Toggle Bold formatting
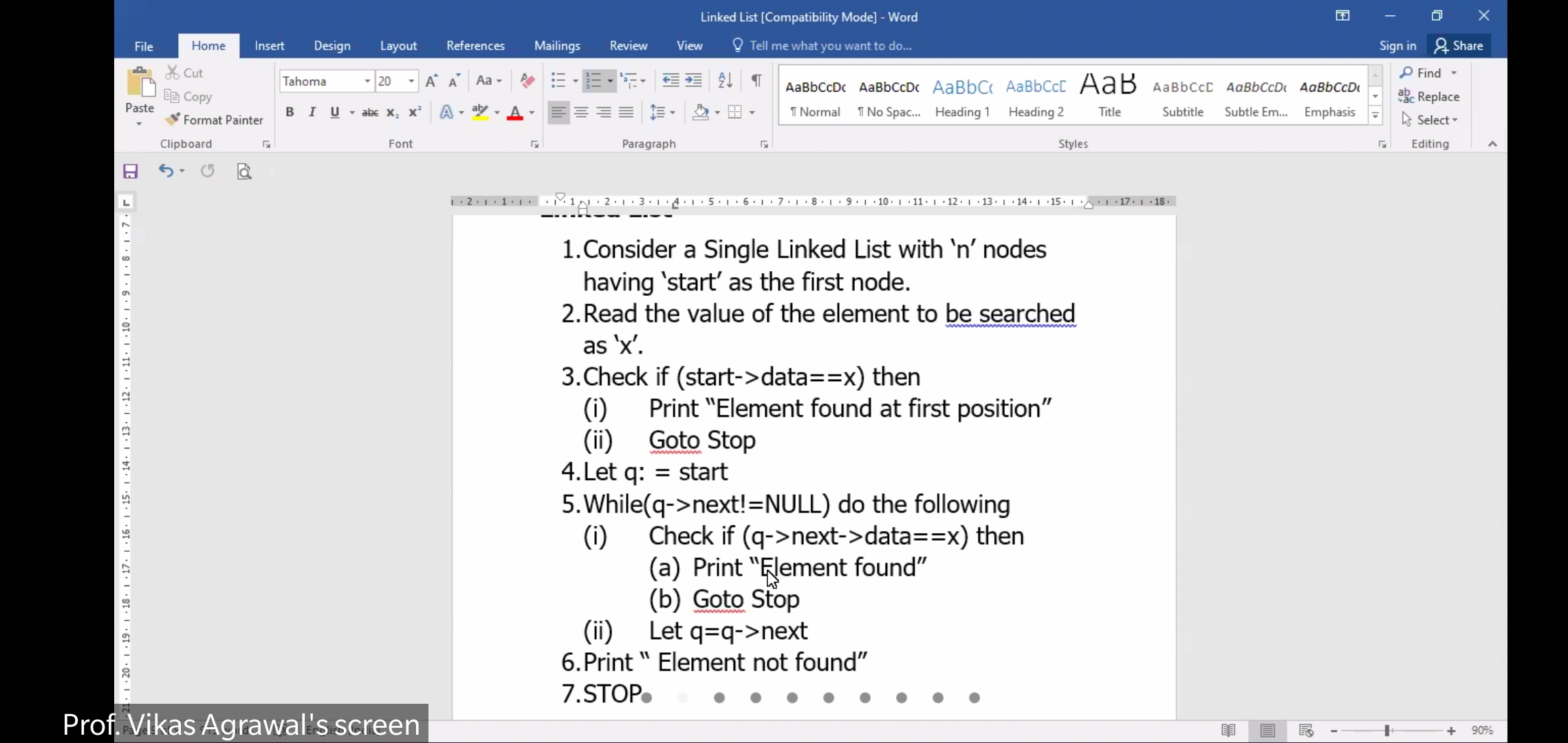Screen dimensions: 1568x743 pos(290,112)
